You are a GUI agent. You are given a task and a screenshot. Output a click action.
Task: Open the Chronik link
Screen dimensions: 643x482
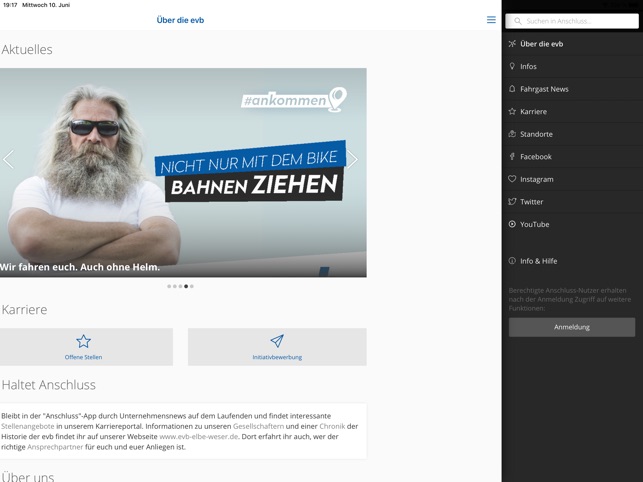(x=332, y=426)
